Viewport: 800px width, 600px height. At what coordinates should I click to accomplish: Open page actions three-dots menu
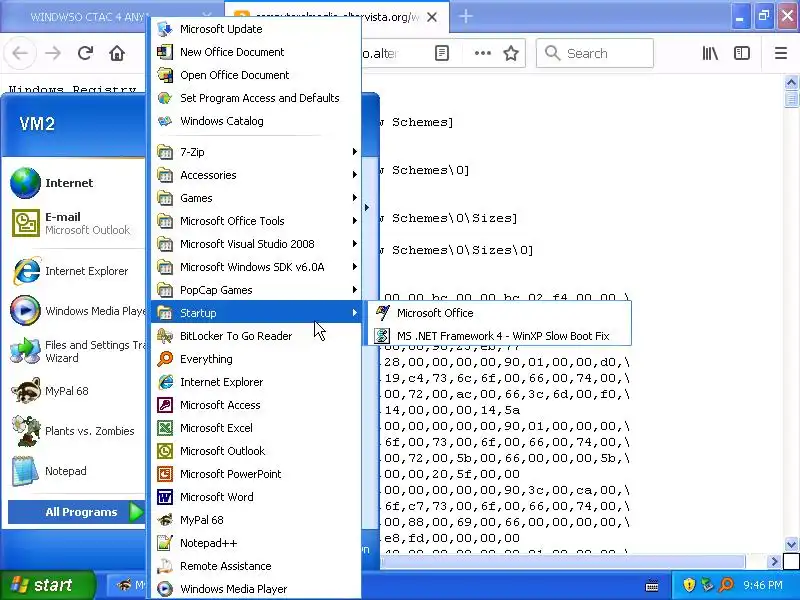point(483,53)
